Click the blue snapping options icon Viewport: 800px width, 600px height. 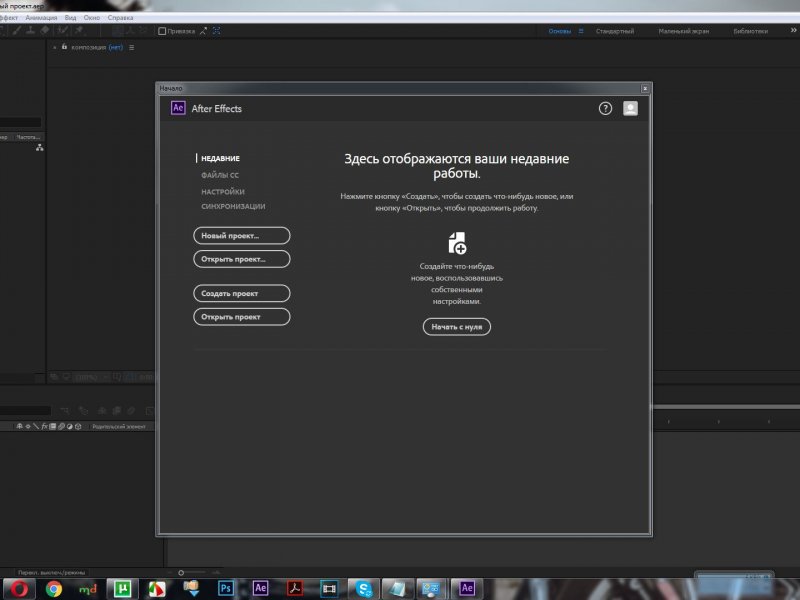click(216, 31)
